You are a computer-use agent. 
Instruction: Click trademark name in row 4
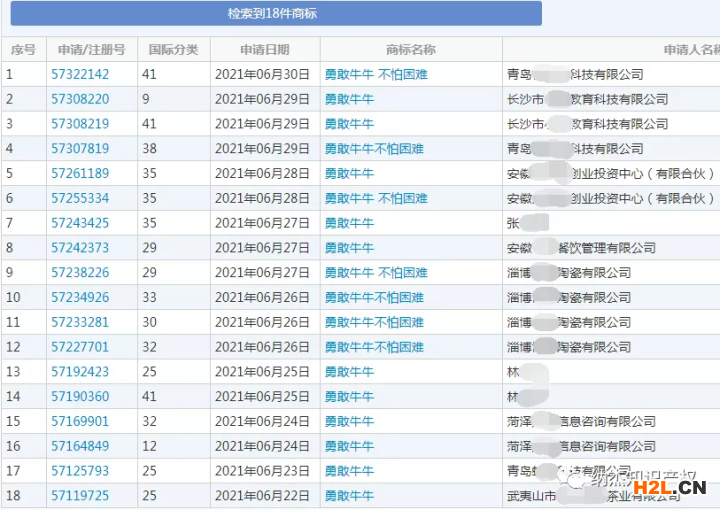[374, 149]
